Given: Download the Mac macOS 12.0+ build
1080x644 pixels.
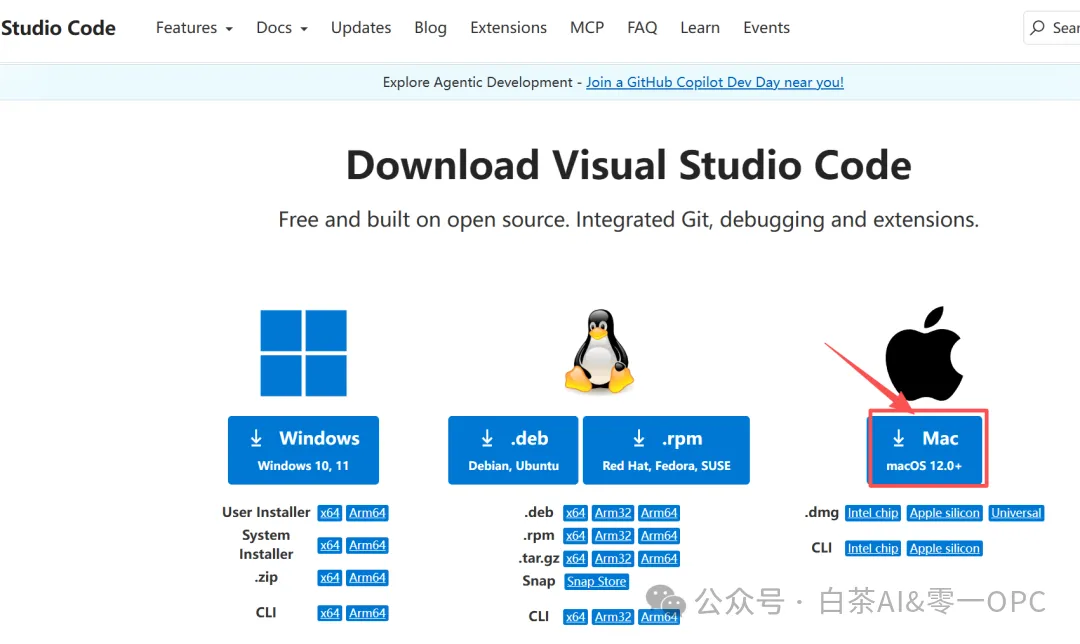Looking at the screenshot, I should pos(924,450).
